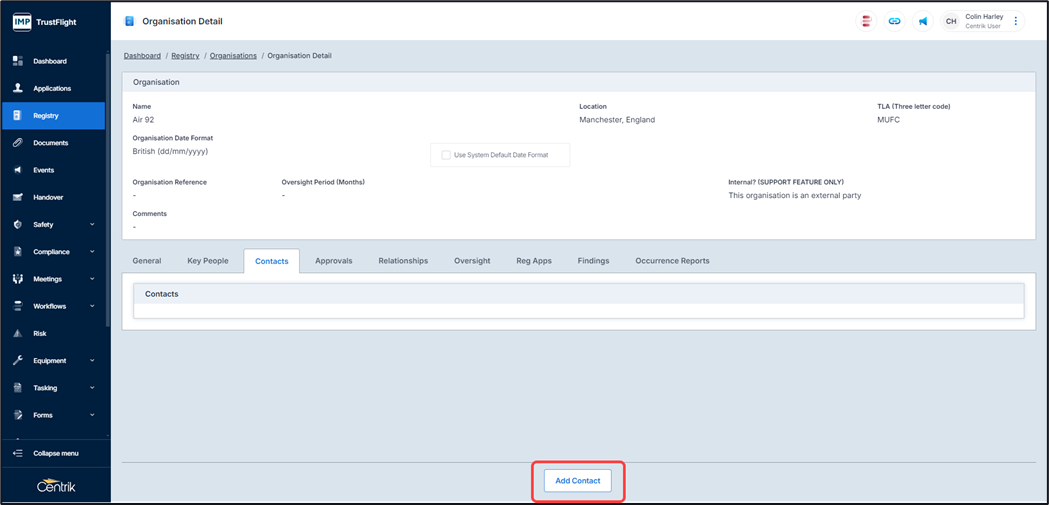Open Events megaphone icon in sidebar
The image size is (1049, 505).
click(x=18, y=170)
